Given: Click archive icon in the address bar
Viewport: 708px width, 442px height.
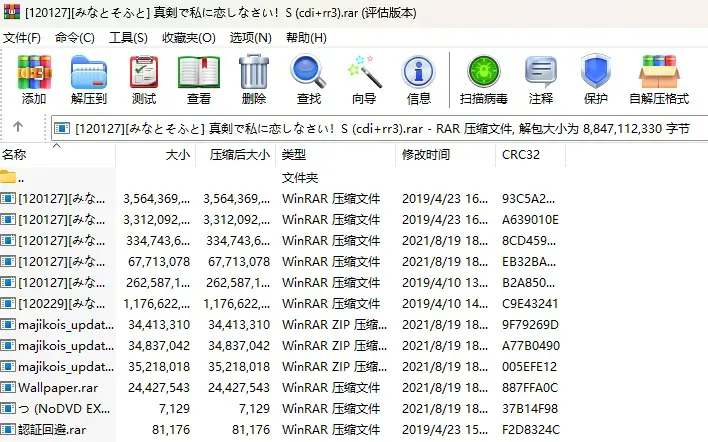Looking at the screenshot, I should pos(62,129).
